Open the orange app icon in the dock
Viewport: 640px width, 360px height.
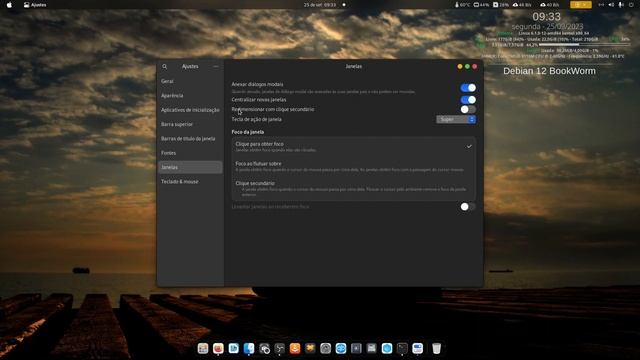(x=295, y=348)
